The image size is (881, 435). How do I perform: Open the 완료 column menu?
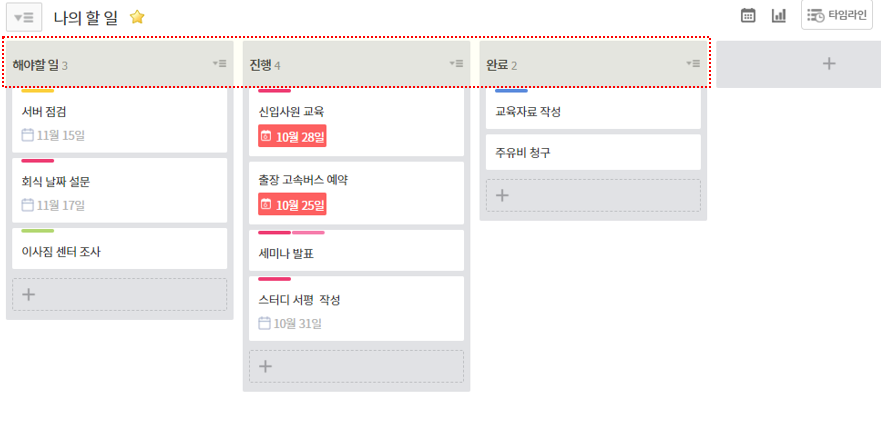[694, 64]
